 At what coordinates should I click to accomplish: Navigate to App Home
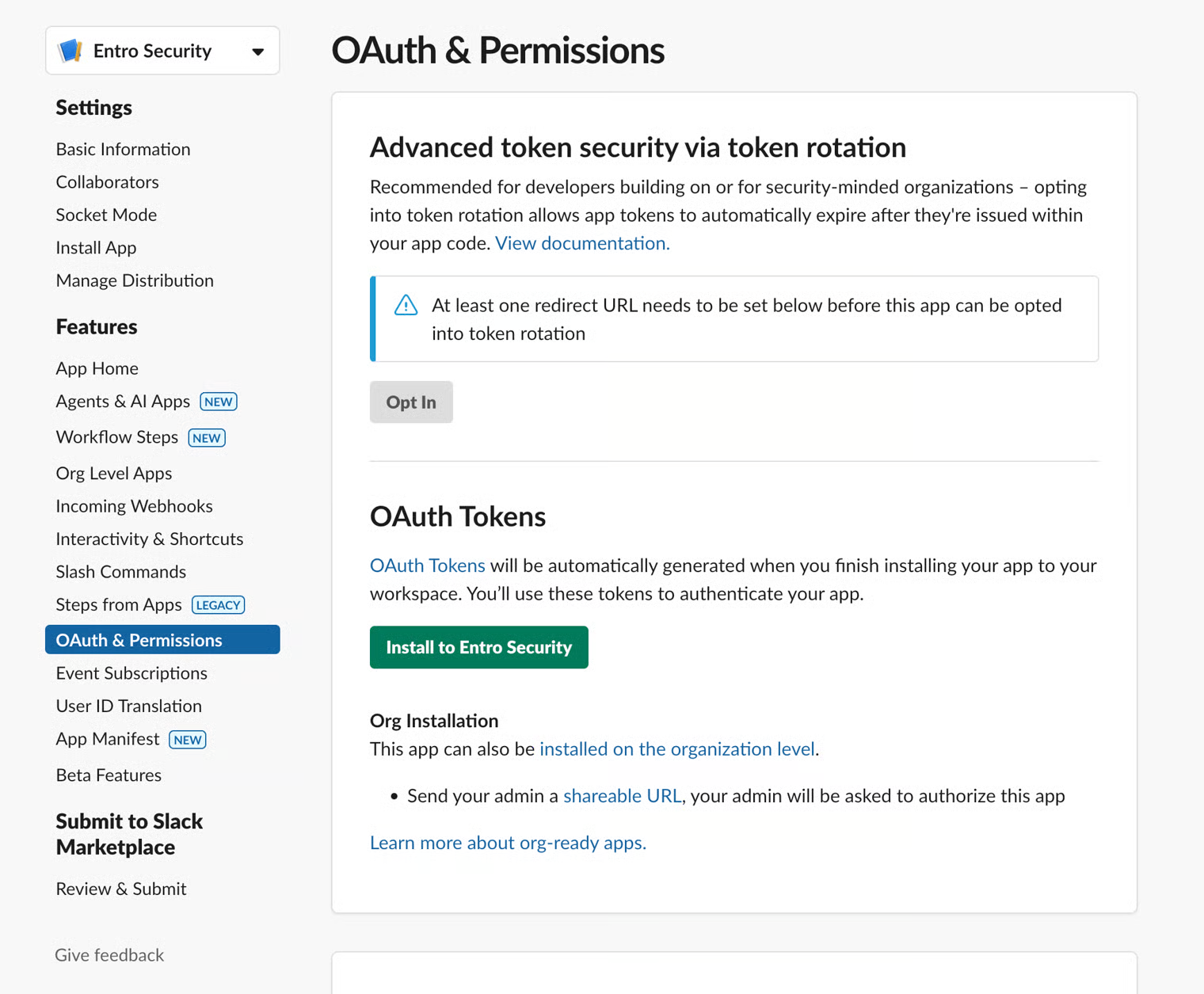(x=97, y=368)
